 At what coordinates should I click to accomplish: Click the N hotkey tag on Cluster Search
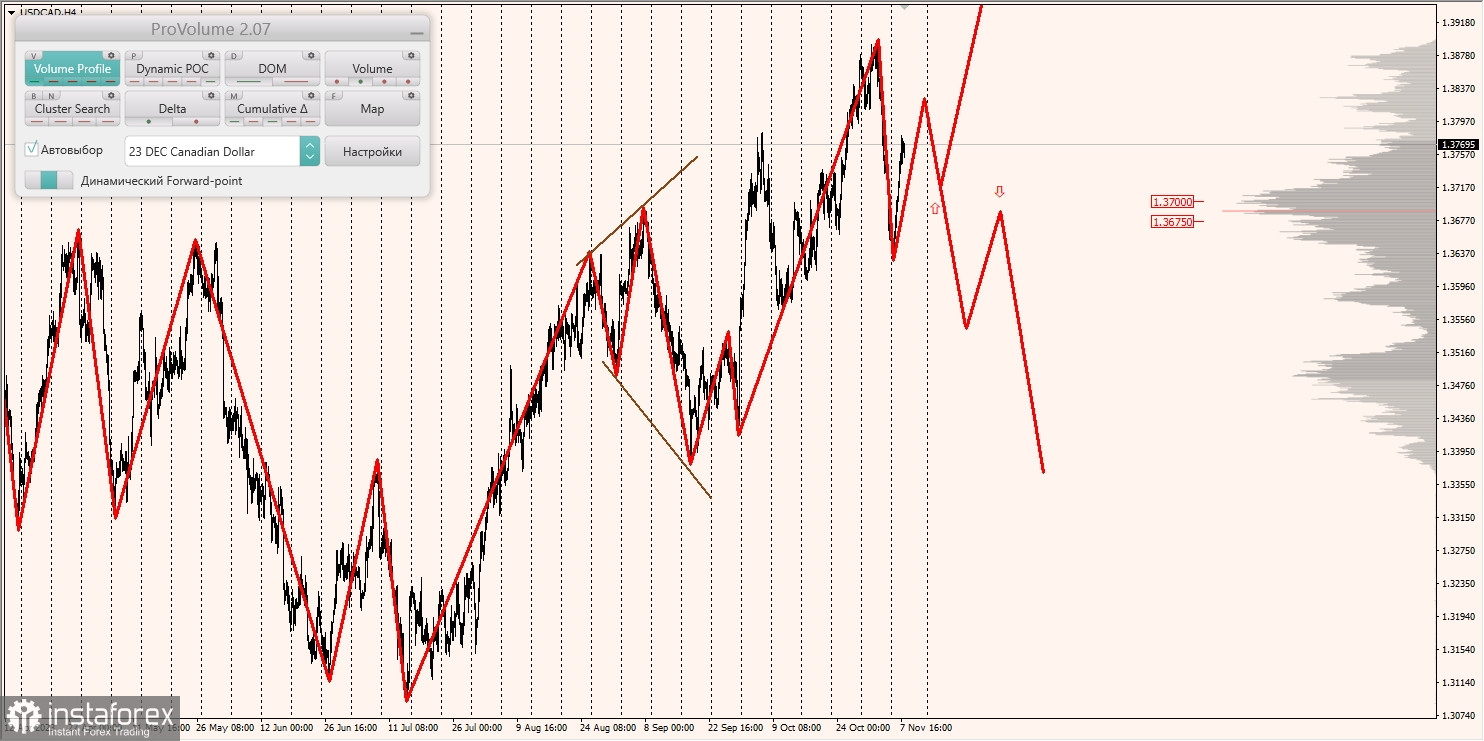[x=51, y=96]
